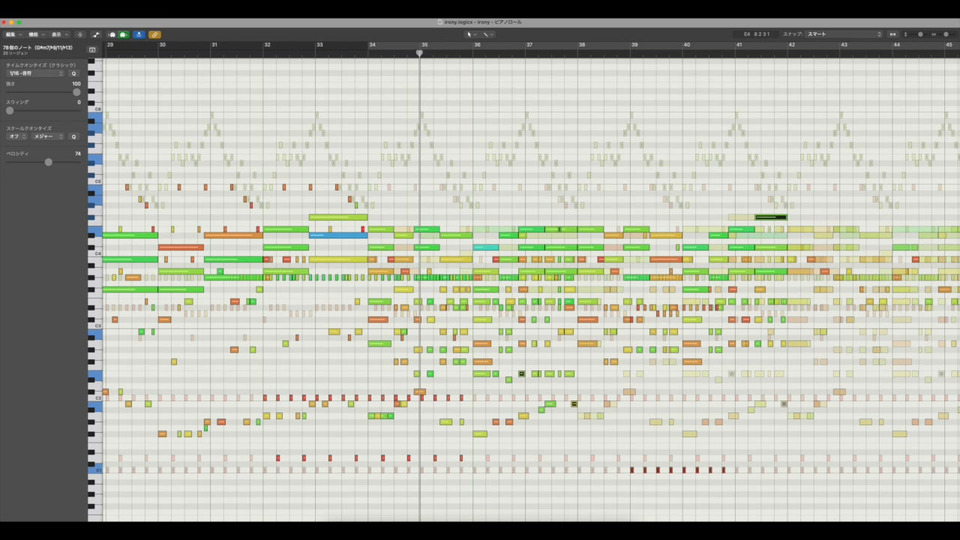Click bar 38 in the ruler
The width and height of the screenshot is (960, 540).
(x=582, y=45)
